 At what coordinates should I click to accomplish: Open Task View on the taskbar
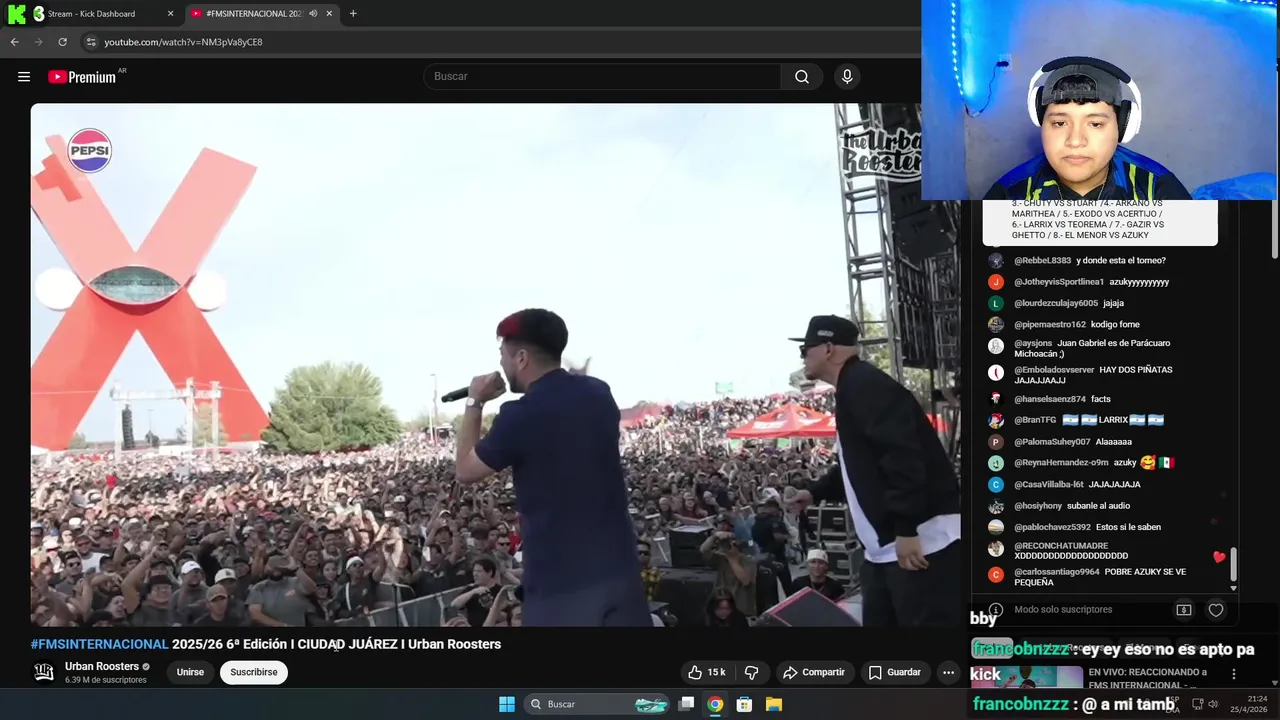686,704
